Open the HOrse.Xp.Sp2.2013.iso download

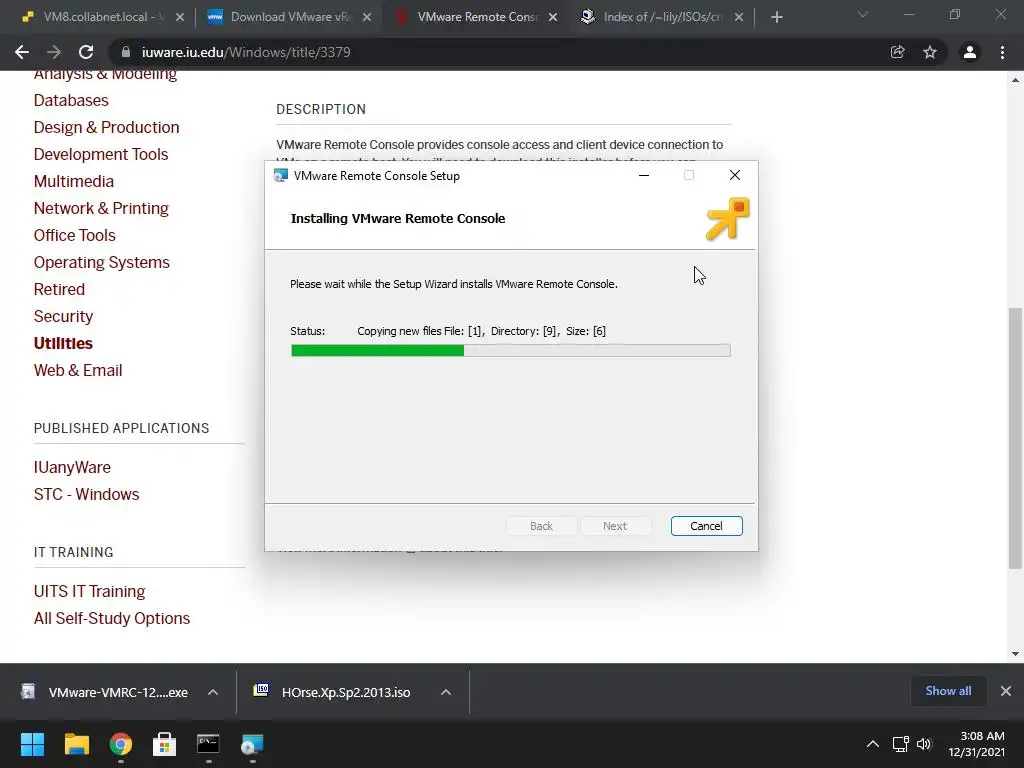334,692
